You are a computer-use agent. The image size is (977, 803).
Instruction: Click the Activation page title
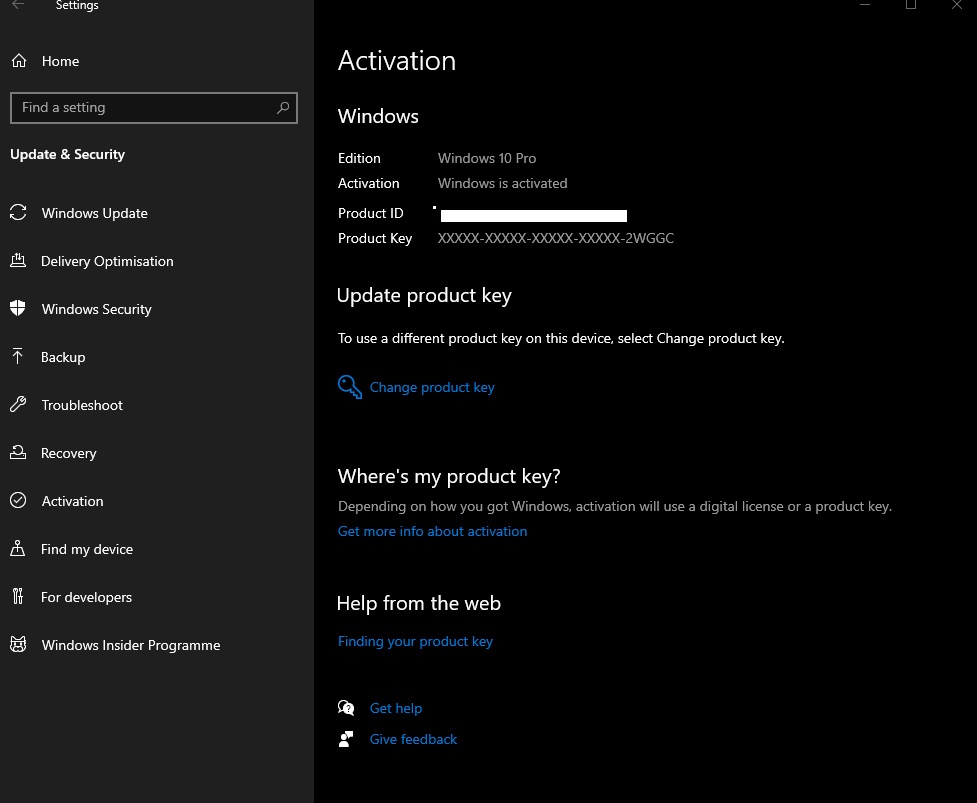397,60
